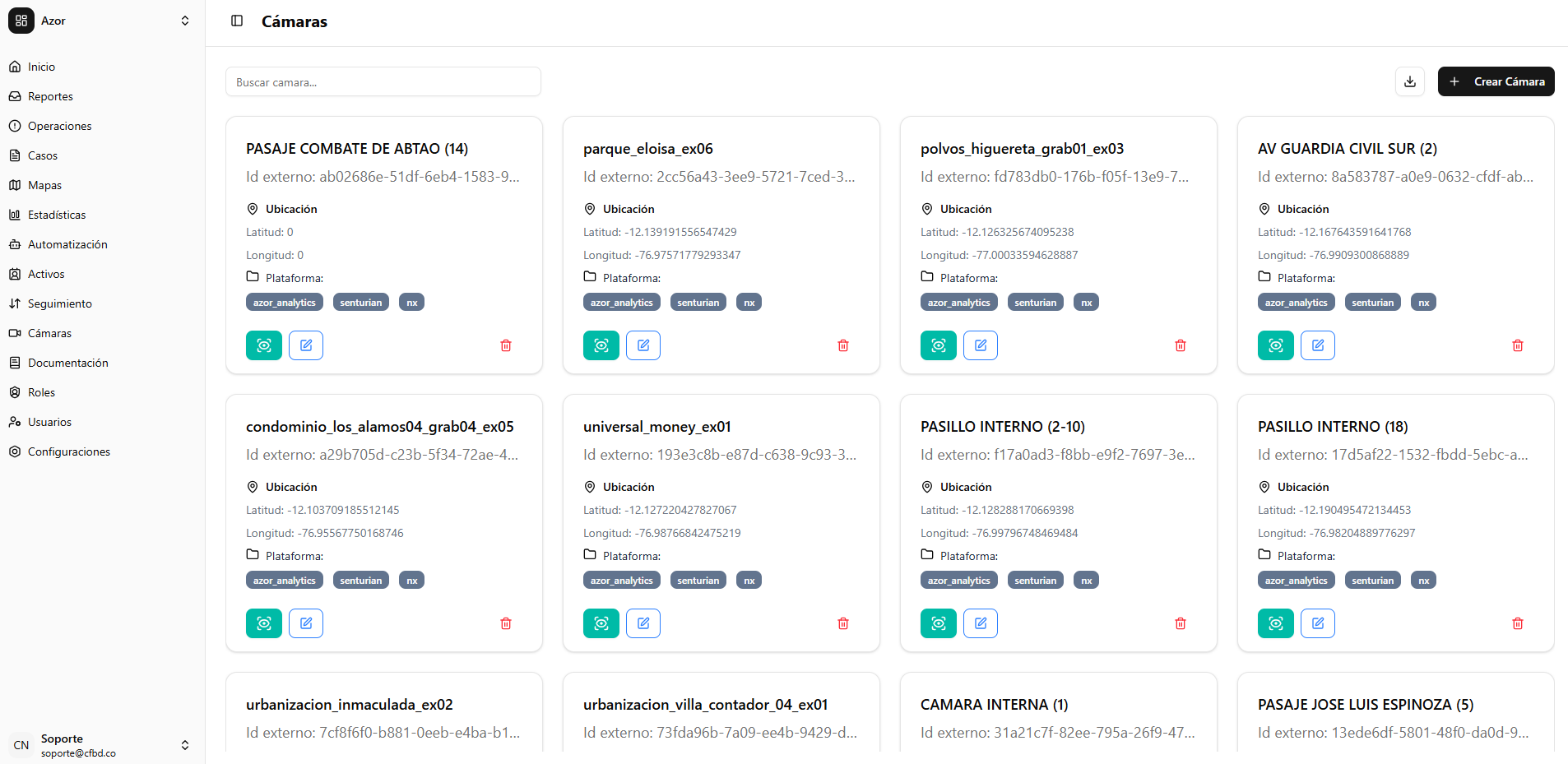Click senturian tag on universal_money_ex01 card
This screenshot has height=764, width=1568.
[x=698, y=581]
